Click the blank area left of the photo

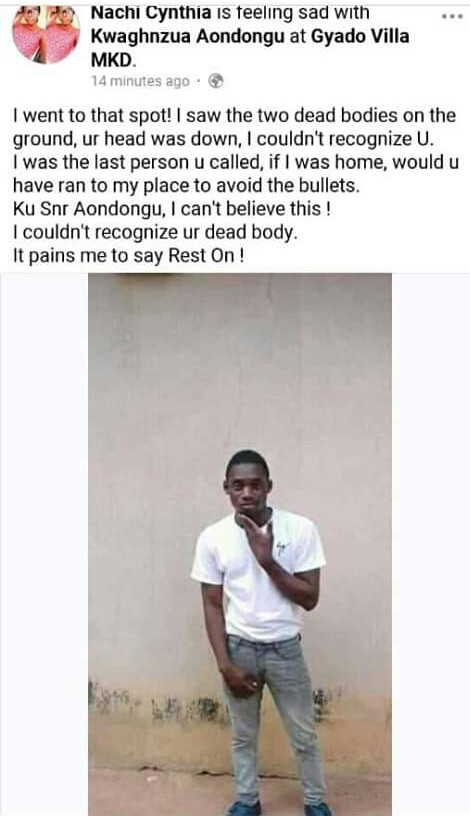pos(44,544)
